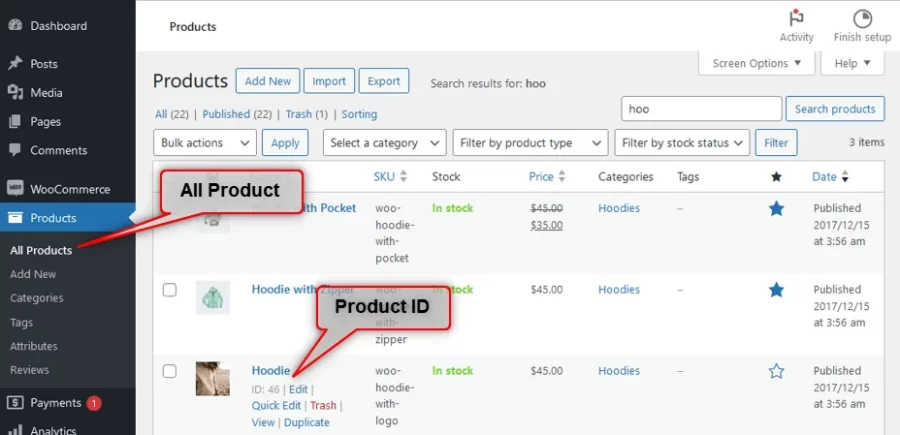
Task: Click the Payments notification badge
Action: tap(94, 403)
